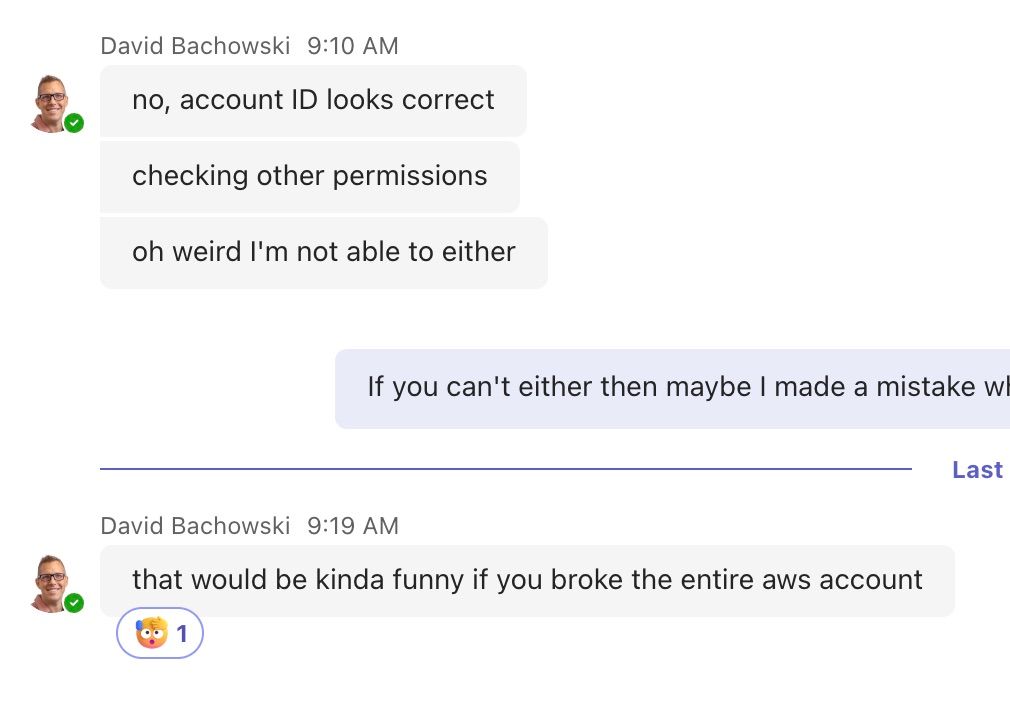Click David Bachowski's avatar at 9:10 AM
Viewport: 1010px width, 710px height.
[x=52, y=102]
